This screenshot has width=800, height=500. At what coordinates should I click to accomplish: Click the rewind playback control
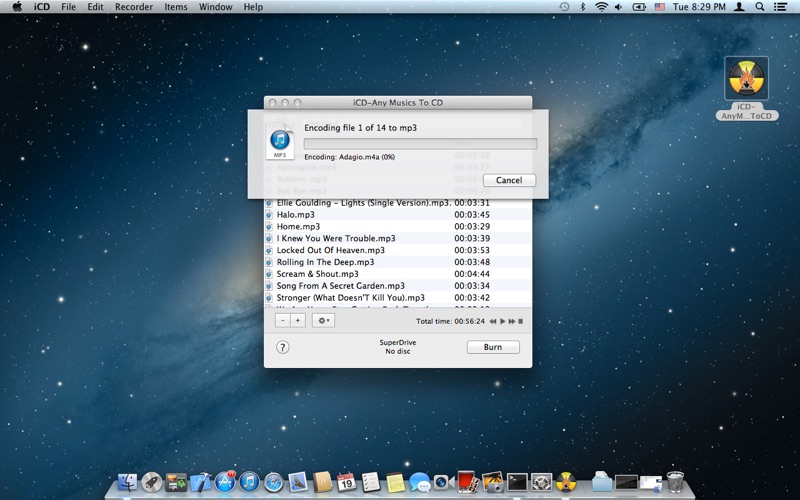click(493, 321)
